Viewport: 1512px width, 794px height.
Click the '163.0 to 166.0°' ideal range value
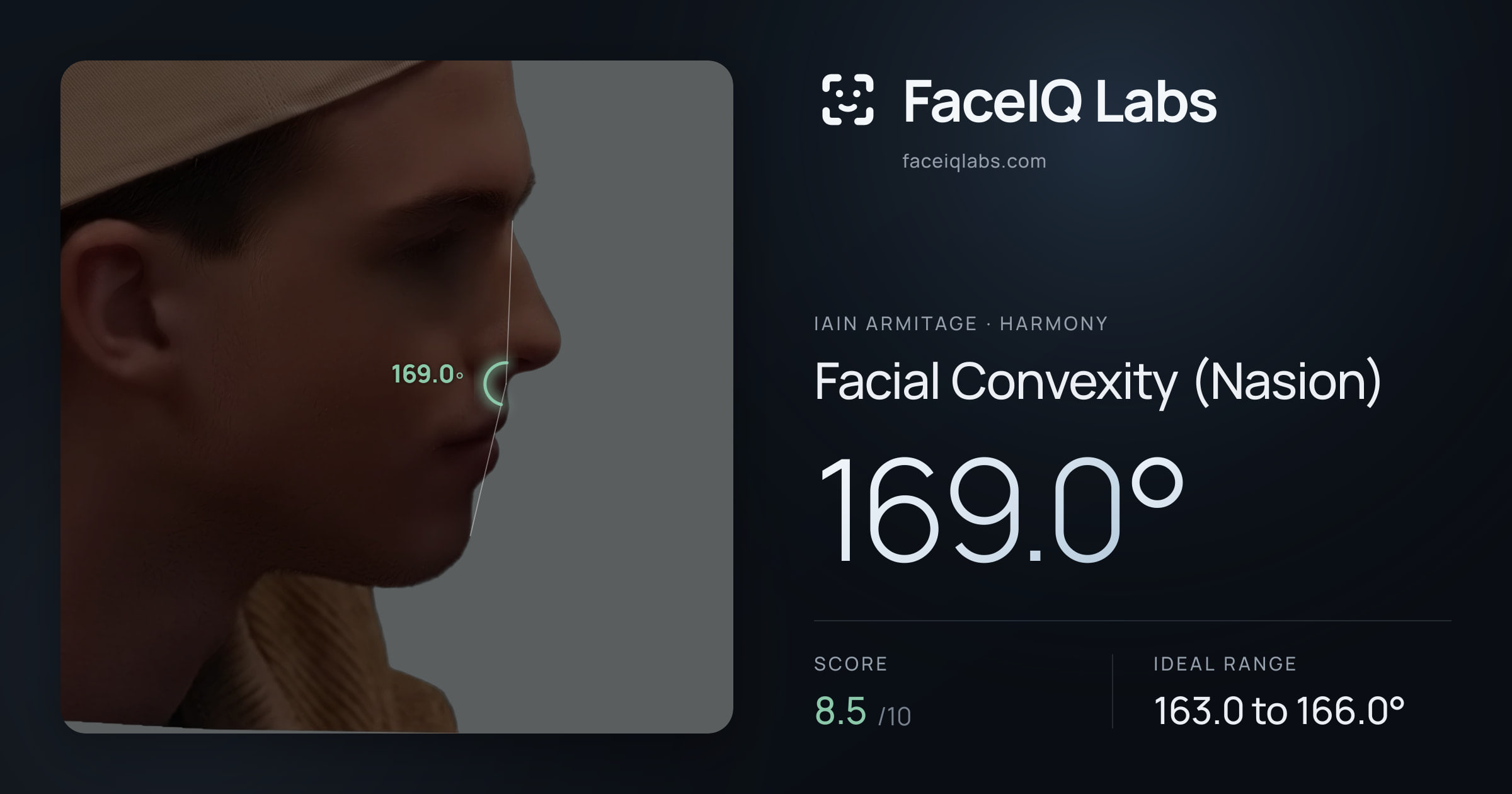(1280, 711)
